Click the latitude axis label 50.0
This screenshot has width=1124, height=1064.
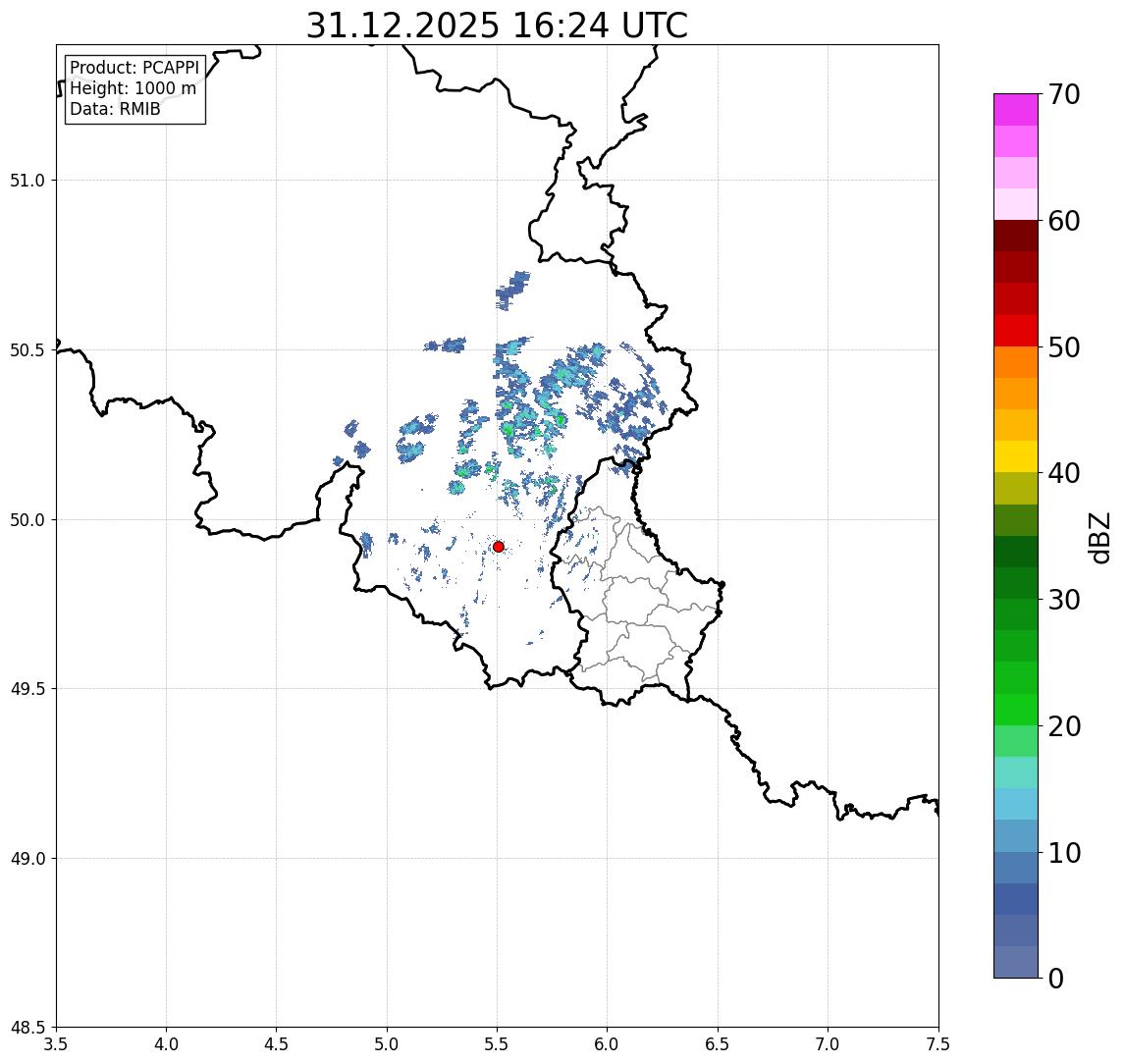coord(27,520)
